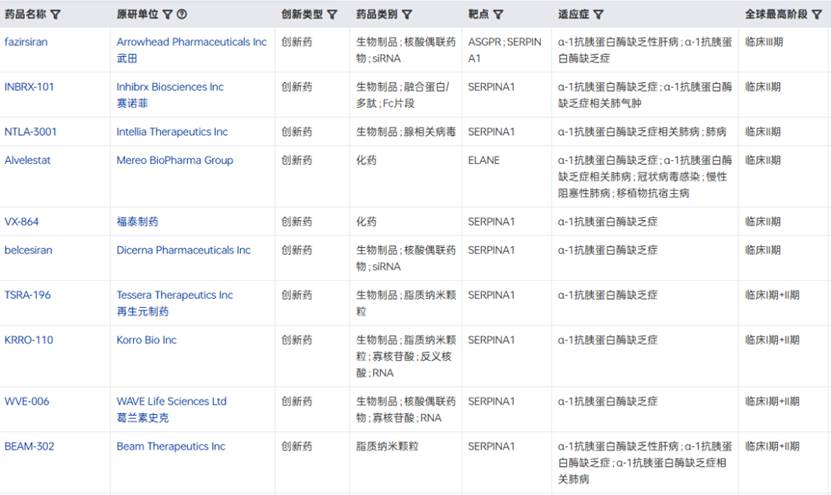The image size is (831, 495).
Task: Select 临床II期 stage in belcesiran row
Action: click(763, 250)
